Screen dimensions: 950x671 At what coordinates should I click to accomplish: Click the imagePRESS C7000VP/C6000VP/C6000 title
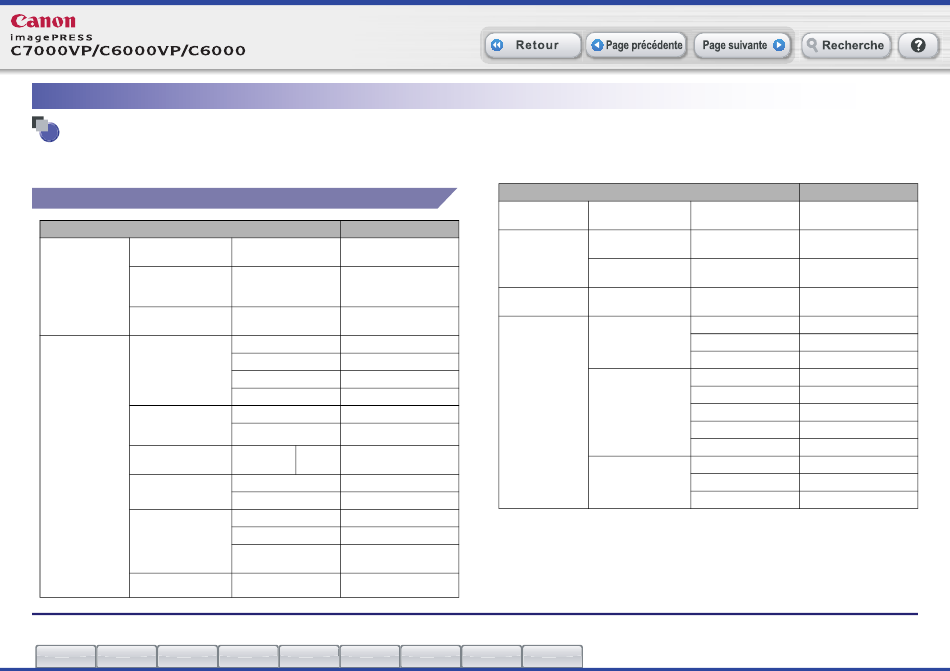128,49
